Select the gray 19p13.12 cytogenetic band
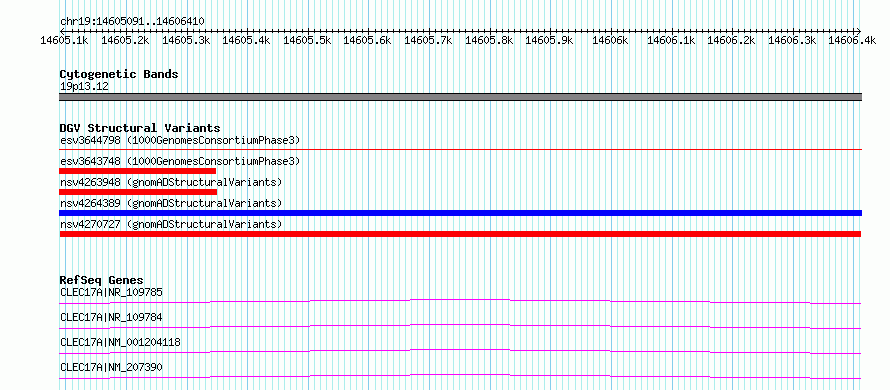This screenshot has width=890, height=390. pos(461,97)
